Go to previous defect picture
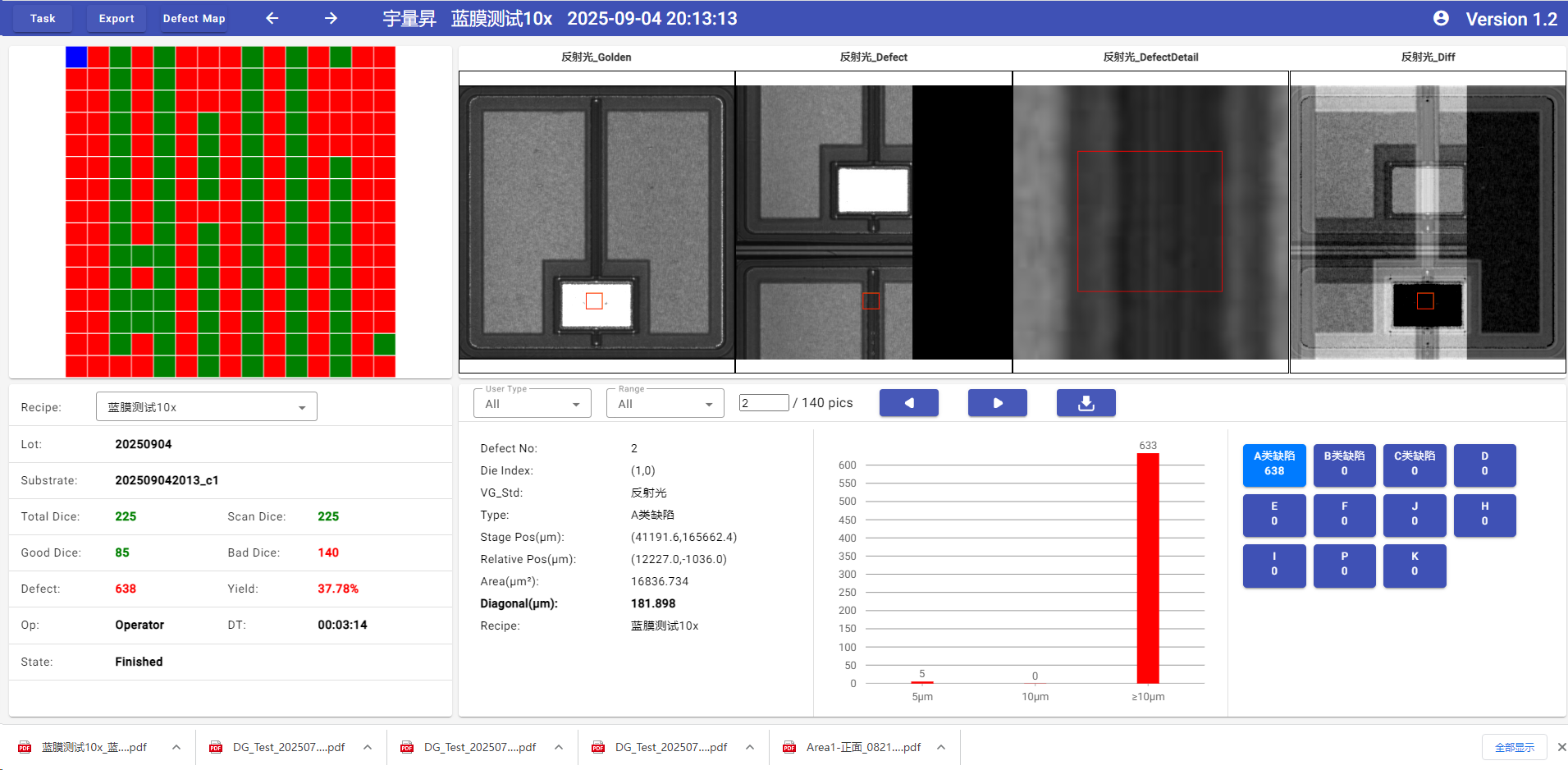The height and width of the screenshot is (770, 1568). (x=908, y=403)
